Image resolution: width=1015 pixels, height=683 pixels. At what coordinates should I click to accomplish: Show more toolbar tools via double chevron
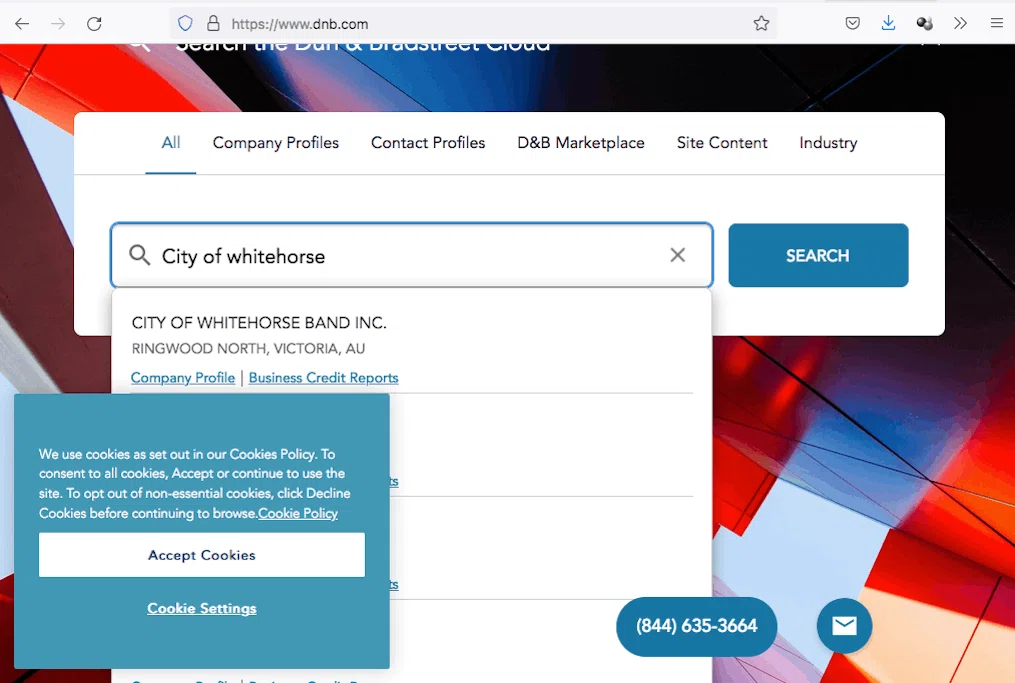tap(960, 24)
